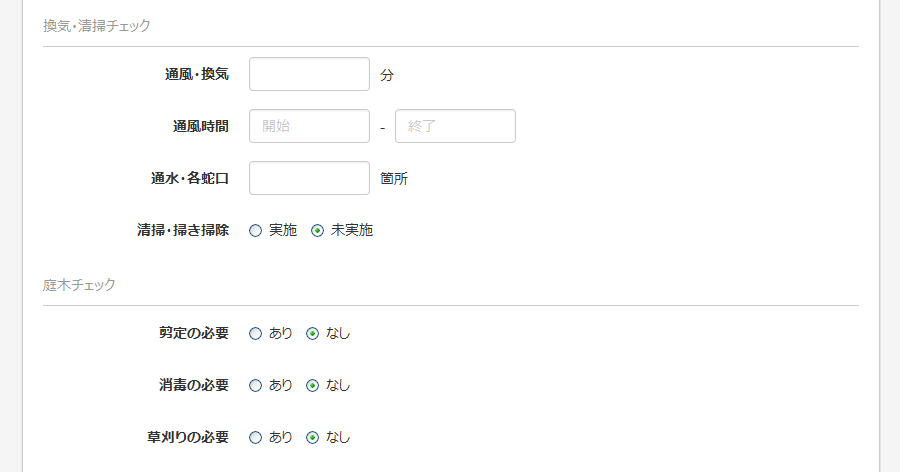Select 実施 for 清掃・掃き掃除
Screen dimensions: 900x472
[x=255, y=231]
